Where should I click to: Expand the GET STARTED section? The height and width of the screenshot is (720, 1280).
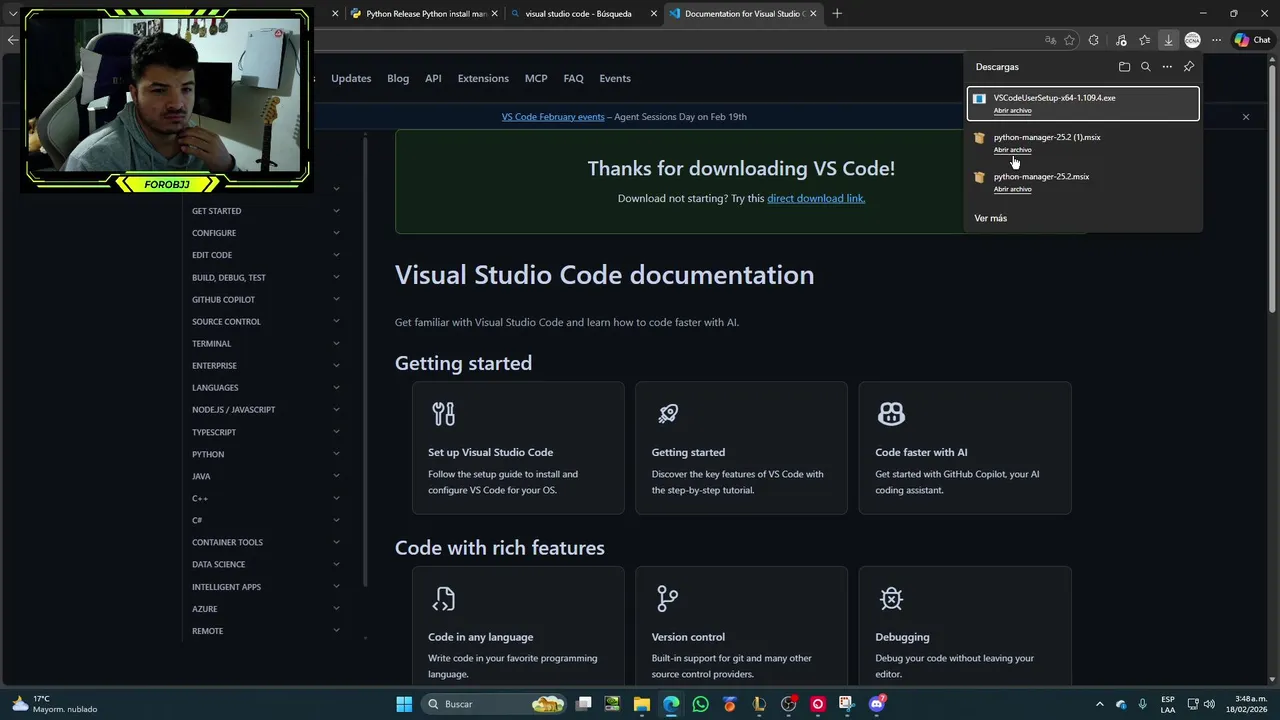coord(266,211)
